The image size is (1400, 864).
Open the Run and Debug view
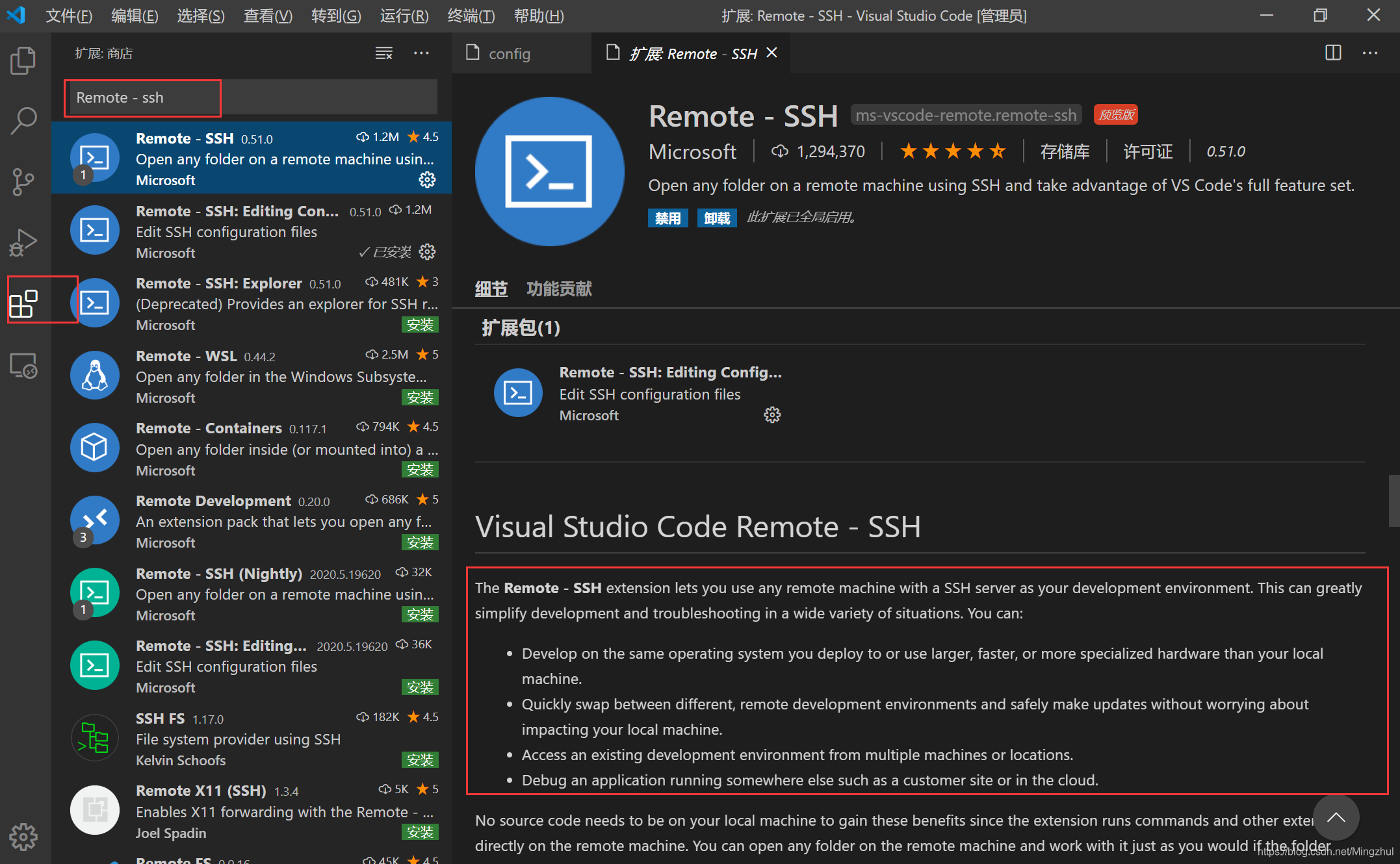pyautogui.click(x=23, y=243)
